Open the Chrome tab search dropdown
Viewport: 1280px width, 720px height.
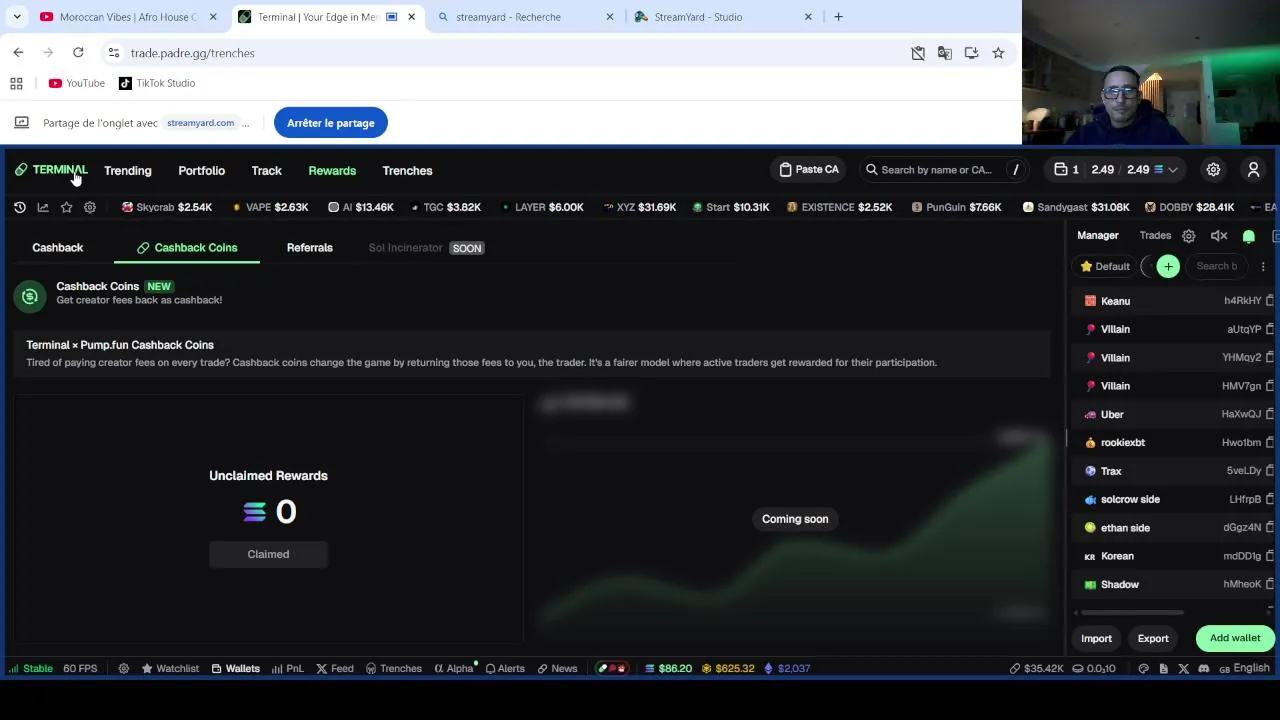pos(17,17)
